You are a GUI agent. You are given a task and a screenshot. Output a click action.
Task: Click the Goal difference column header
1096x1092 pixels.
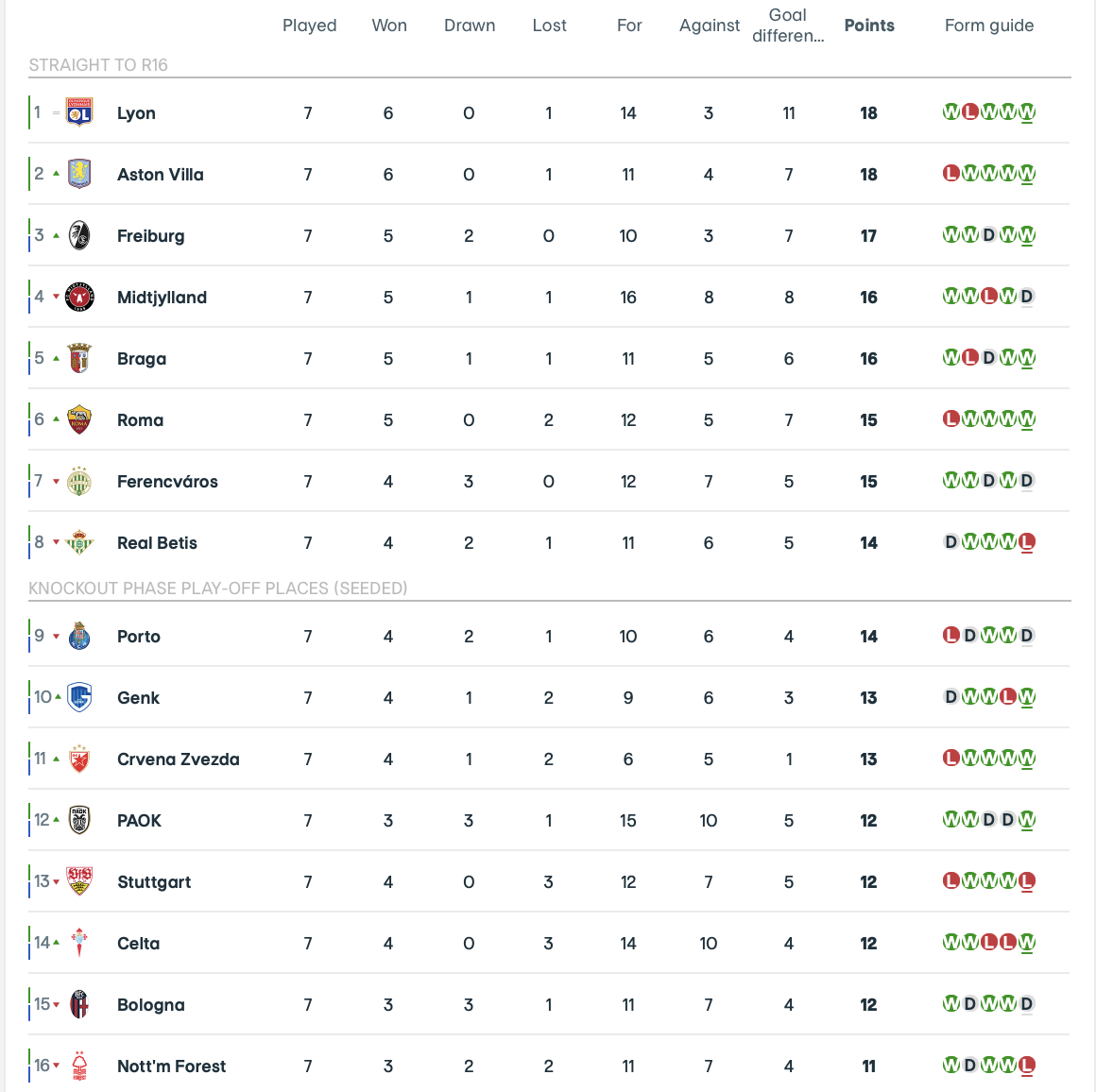tap(788, 26)
